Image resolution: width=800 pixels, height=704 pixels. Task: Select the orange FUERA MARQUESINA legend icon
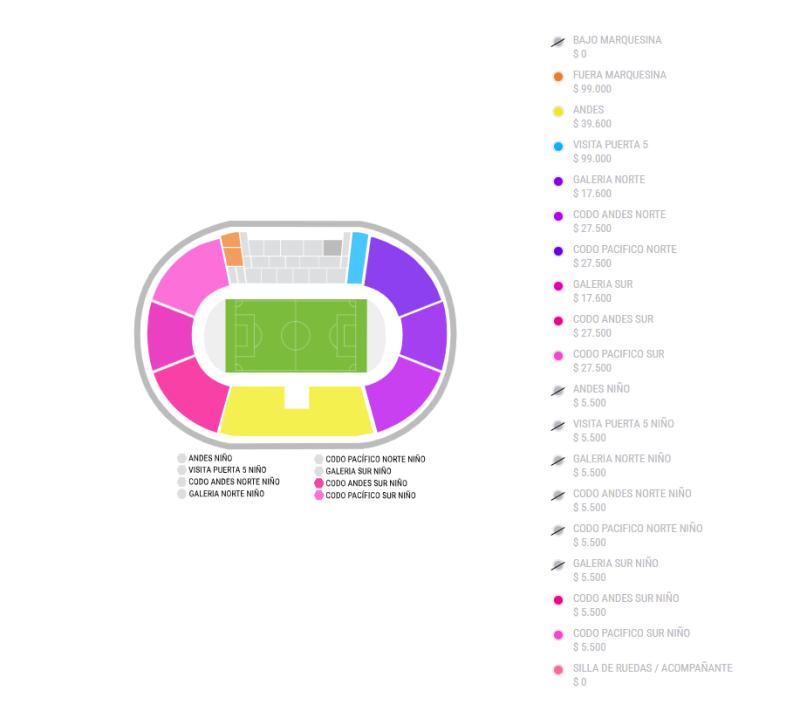[556, 75]
